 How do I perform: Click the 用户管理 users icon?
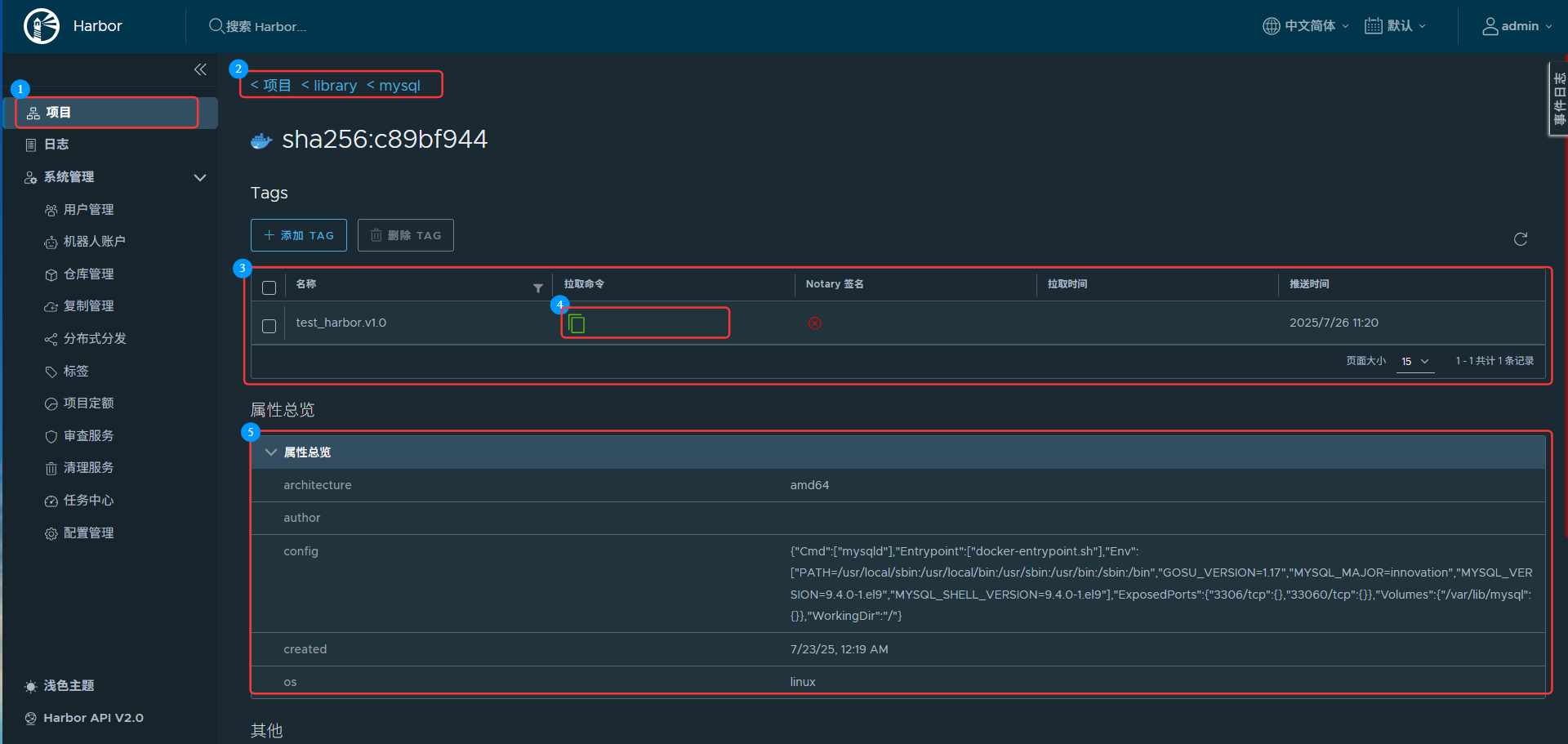click(51, 211)
